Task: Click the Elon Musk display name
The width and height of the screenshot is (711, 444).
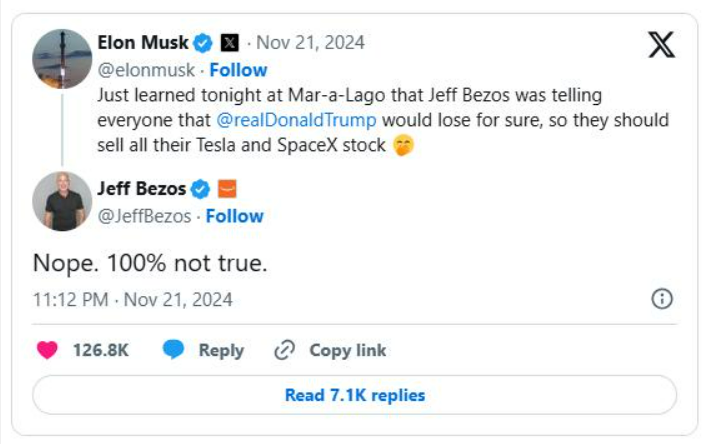Action: 142,42
